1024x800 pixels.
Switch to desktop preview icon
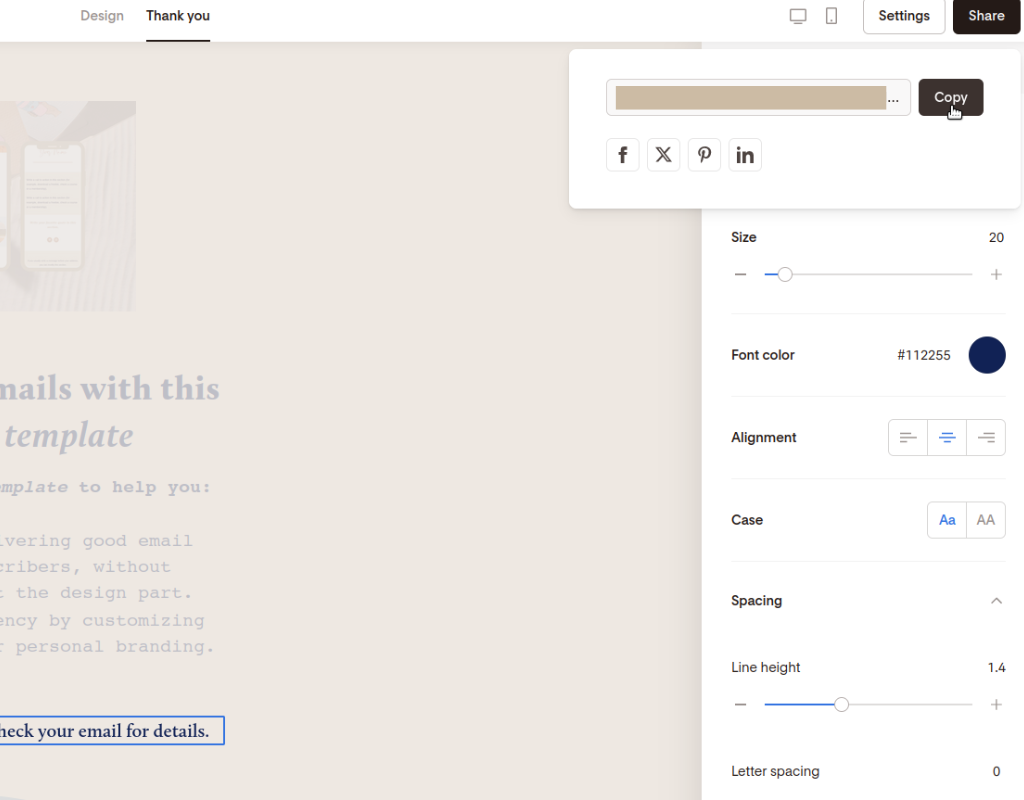[x=797, y=16]
